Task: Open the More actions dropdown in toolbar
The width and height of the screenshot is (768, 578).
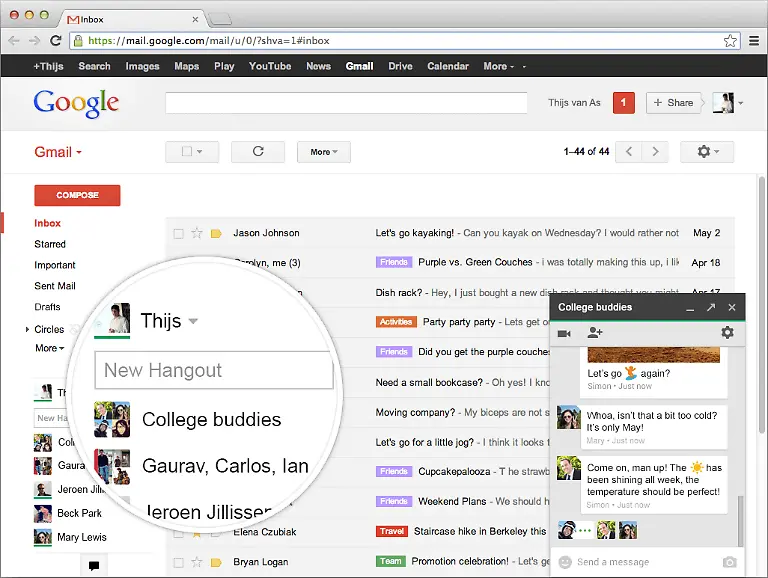Action: point(324,152)
